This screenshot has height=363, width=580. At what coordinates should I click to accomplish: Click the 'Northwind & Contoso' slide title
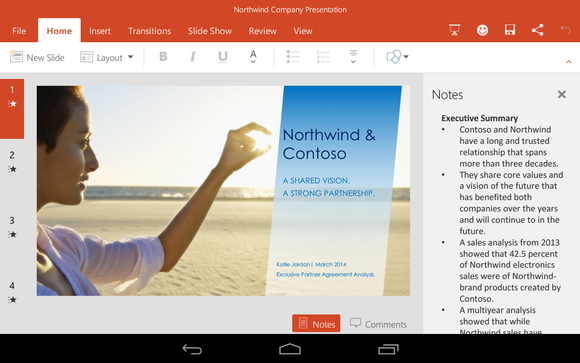point(329,144)
